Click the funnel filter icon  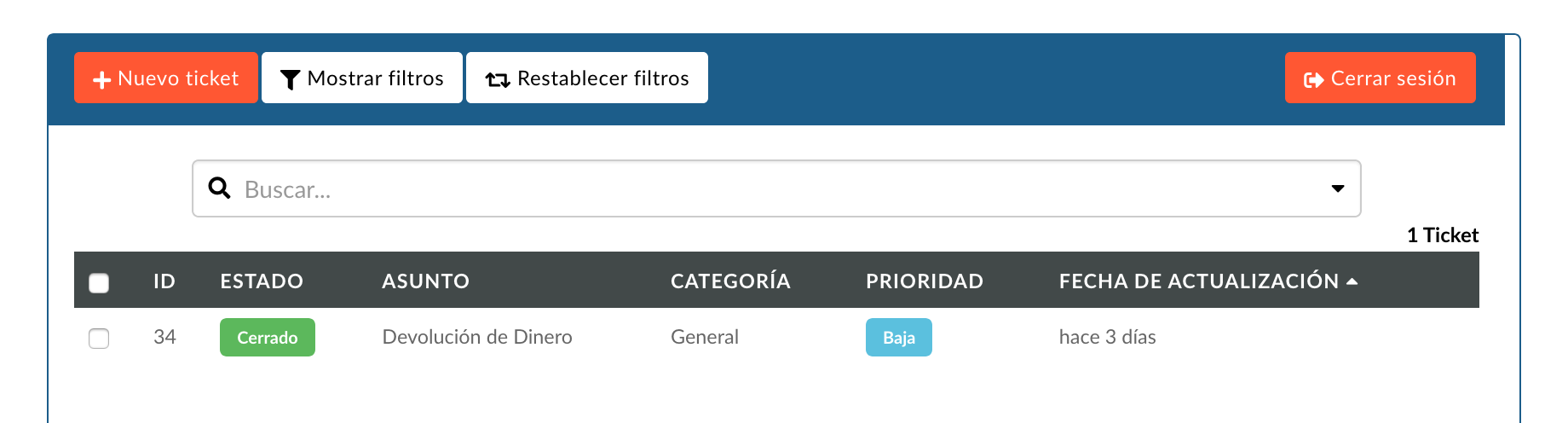[x=290, y=79]
